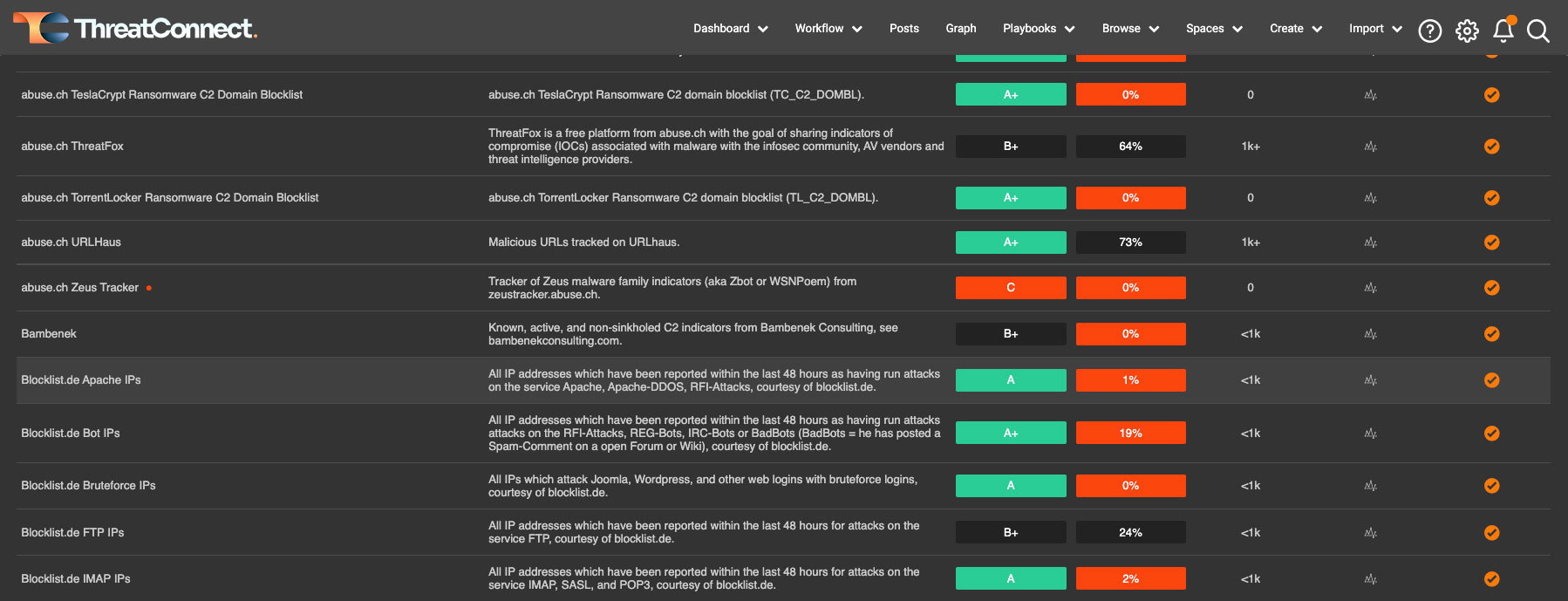This screenshot has height=601, width=1568.
Task: Open the Blocklist.de Bruteforce IPs feed
Action: coord(88,486)
